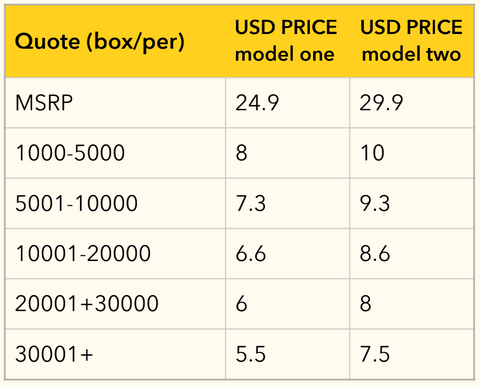Select model one price 8 cell
This screenshot has width=480, height=386.
[x=288, y=153]
